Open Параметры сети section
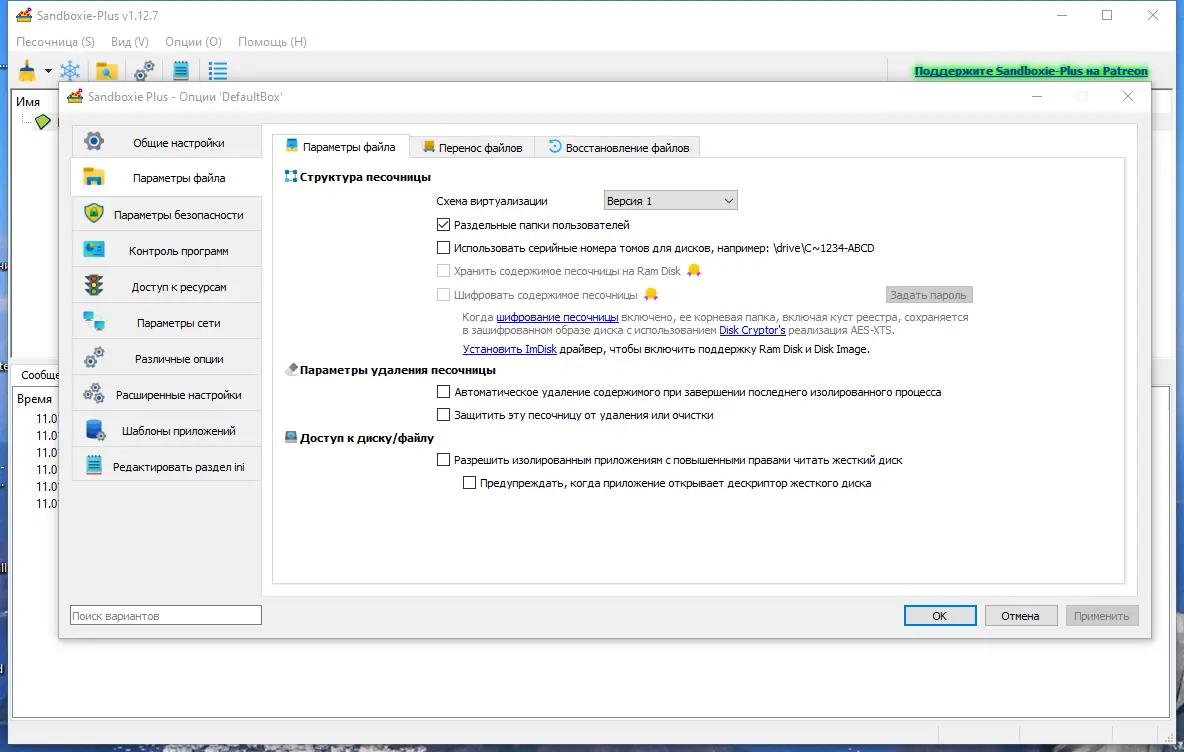1184x752 pixels. pos(167,322)
